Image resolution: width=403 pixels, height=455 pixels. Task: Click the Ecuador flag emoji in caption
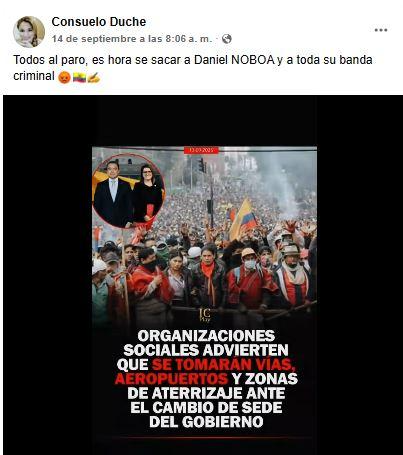click(79, 77)
